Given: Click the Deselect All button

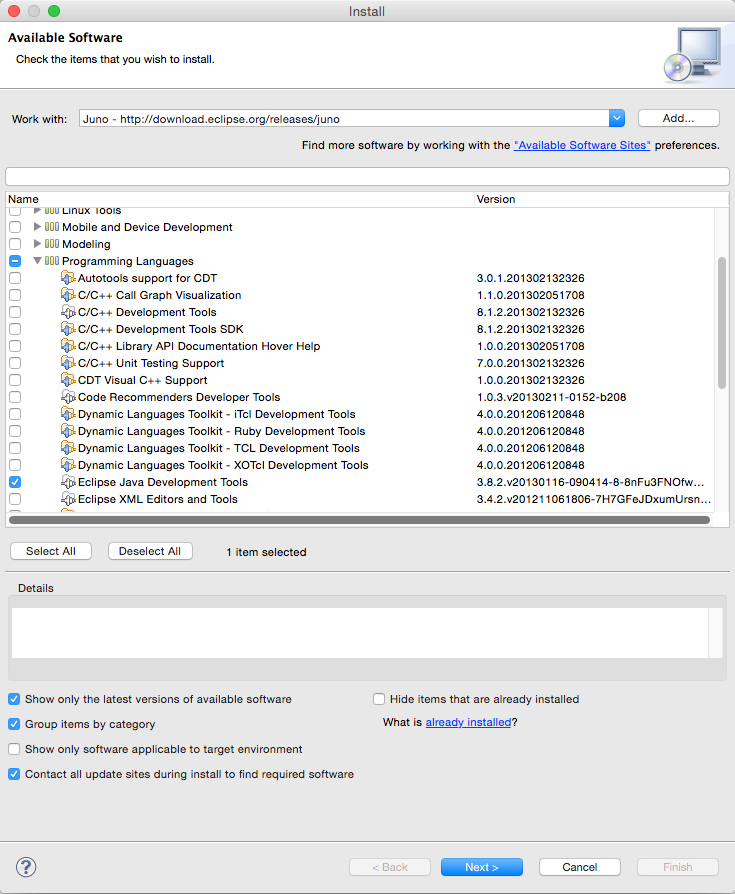Looking at the screenshot, I should pos(150,551).
